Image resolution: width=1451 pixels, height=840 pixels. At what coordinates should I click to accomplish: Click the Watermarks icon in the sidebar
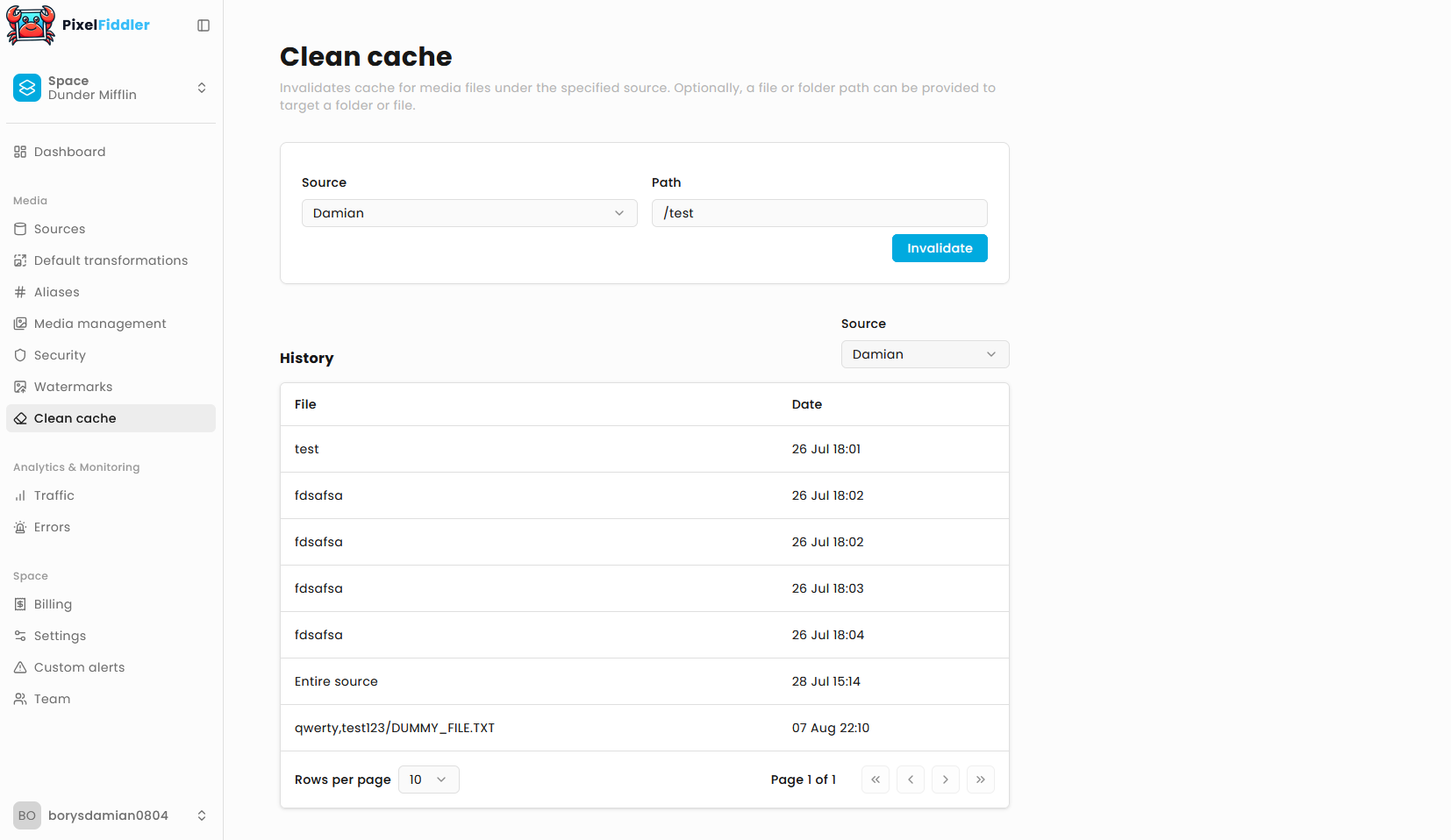(20, 387)
